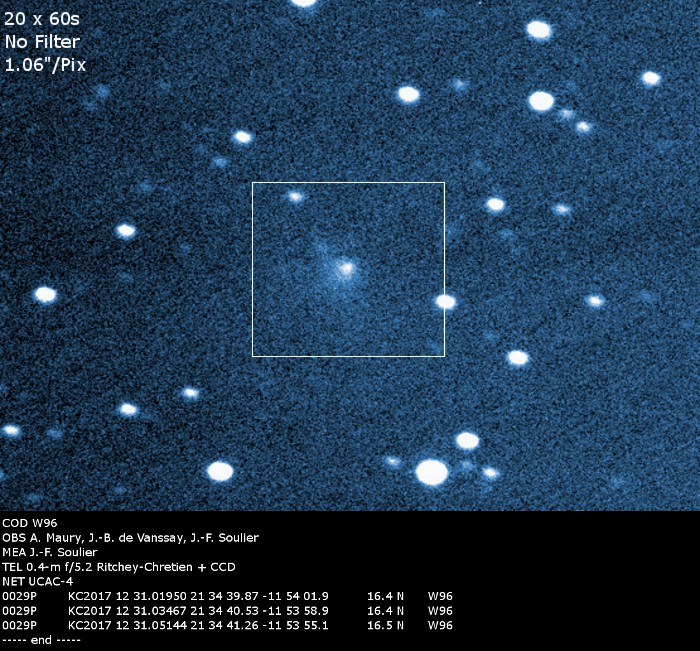Click the comet's bright nucleus inside the box
Screen dimensions: 700x651
[346, 269]
